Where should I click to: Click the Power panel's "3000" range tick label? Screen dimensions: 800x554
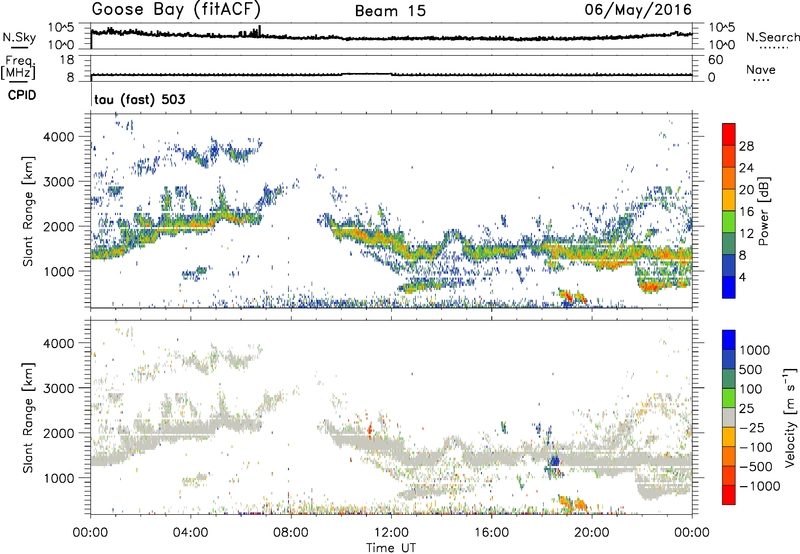coord(59,182)
